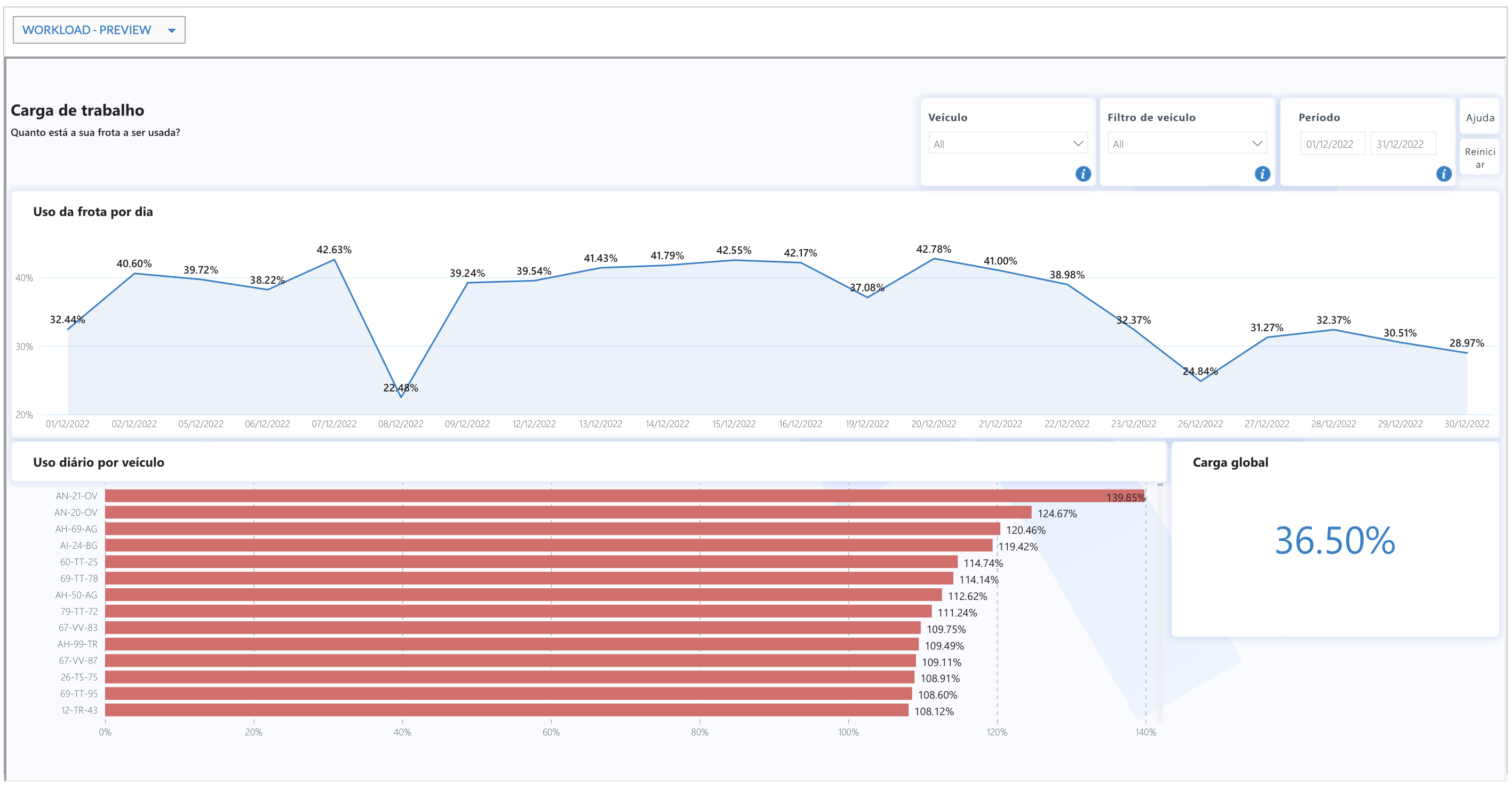
Task: Select the AH-69-AG vehicle label
Action: click(76, 529)
